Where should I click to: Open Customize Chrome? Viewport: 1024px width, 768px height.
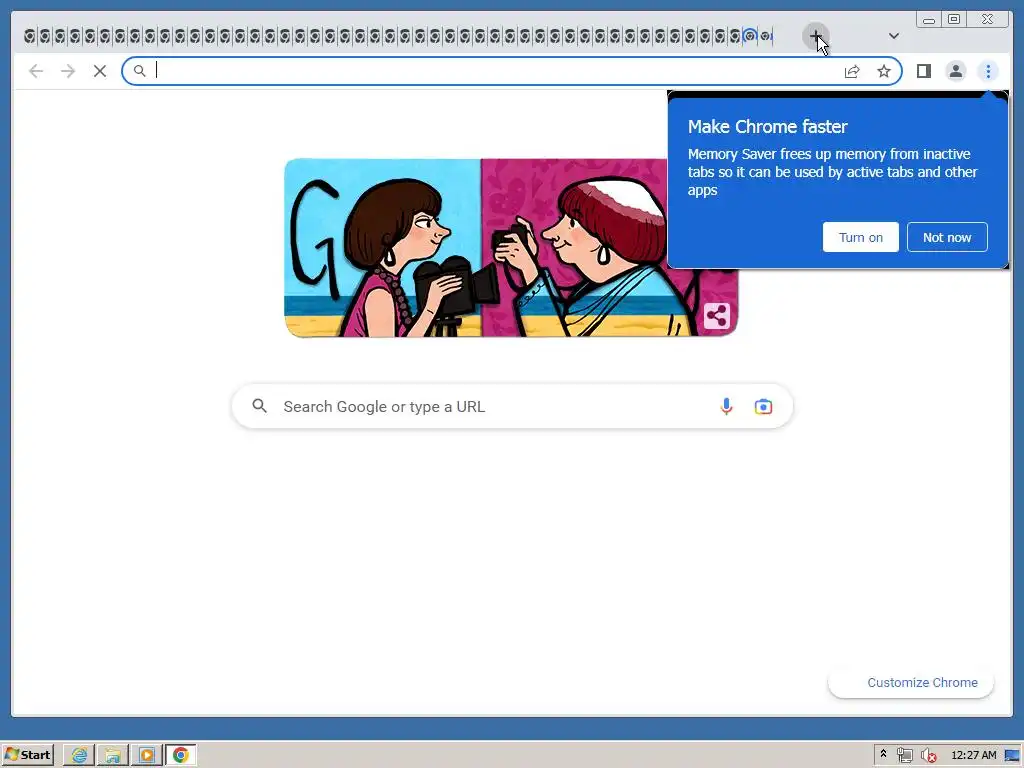pyautogui.click(x=911, y=682)
